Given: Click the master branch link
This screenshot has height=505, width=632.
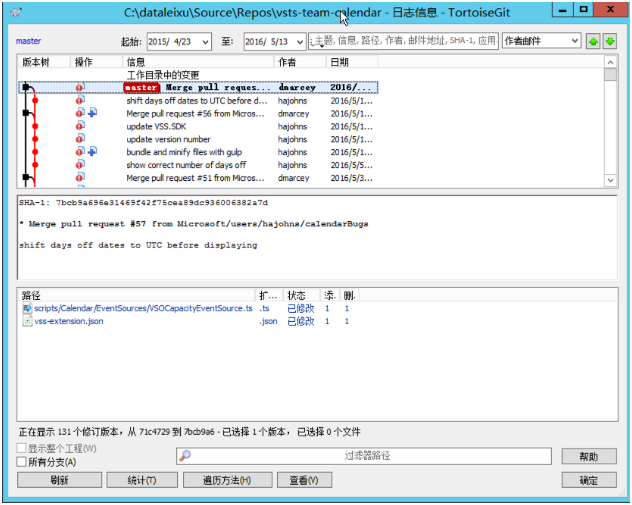Looking at the screenshot, I should (x=28, y=41).
